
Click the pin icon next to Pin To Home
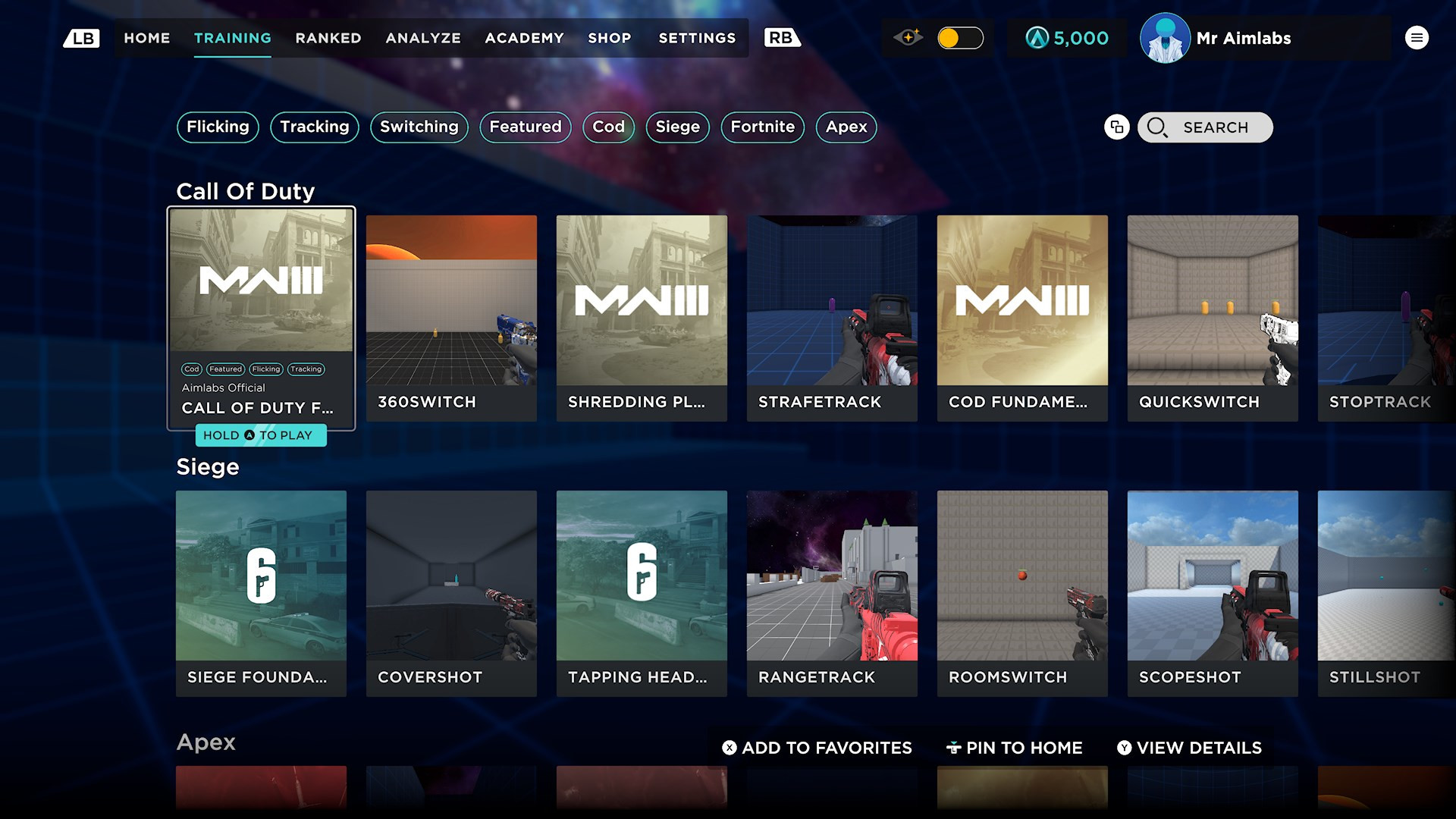[952, 748]
